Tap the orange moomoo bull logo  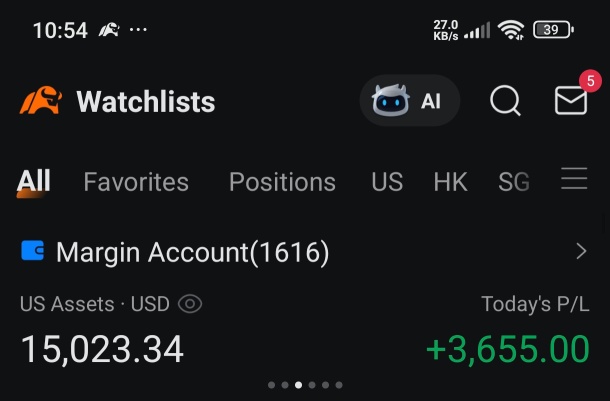pos(41,100)
